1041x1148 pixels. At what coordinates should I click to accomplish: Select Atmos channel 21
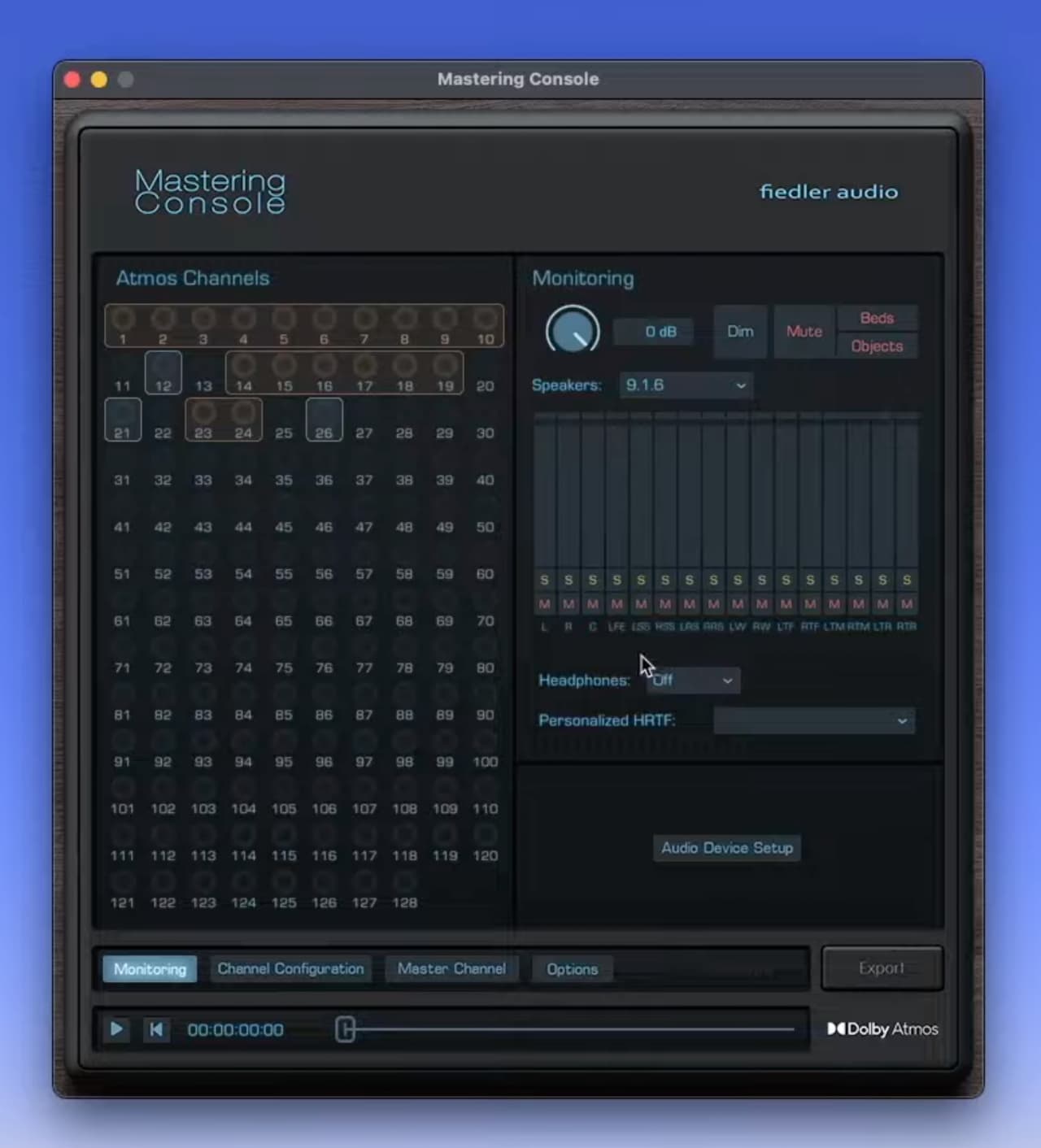(x=122, y=418)
